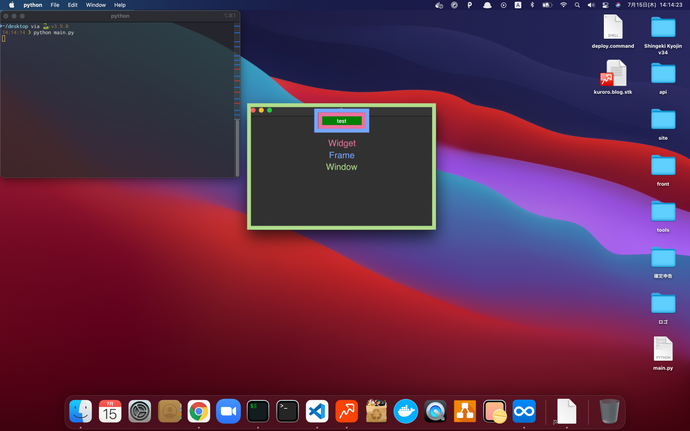Select the site folder on the desktop

tap(663, 124)
